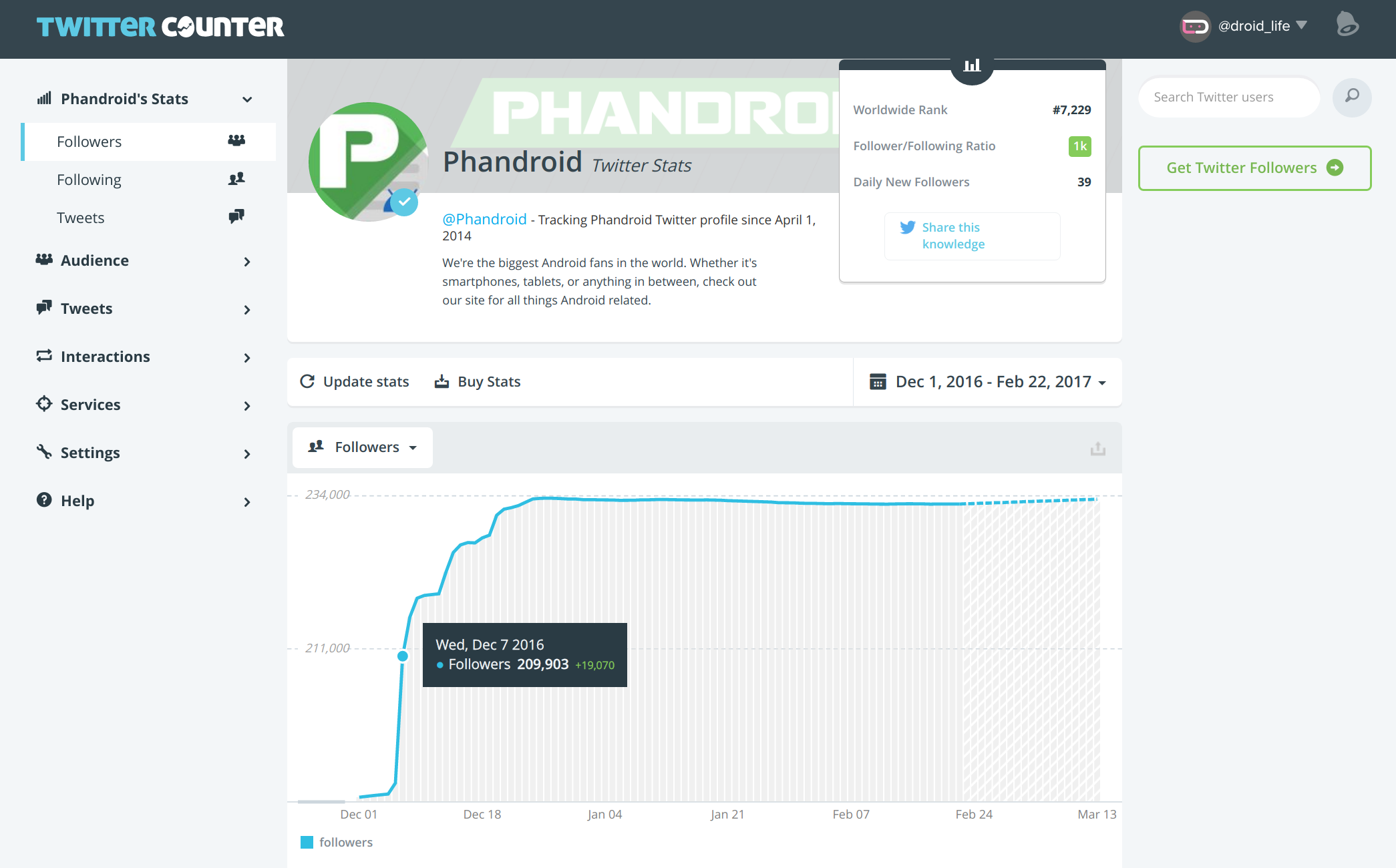
Task: Toggle the followers legend series
Action: [x=337, y=843]
